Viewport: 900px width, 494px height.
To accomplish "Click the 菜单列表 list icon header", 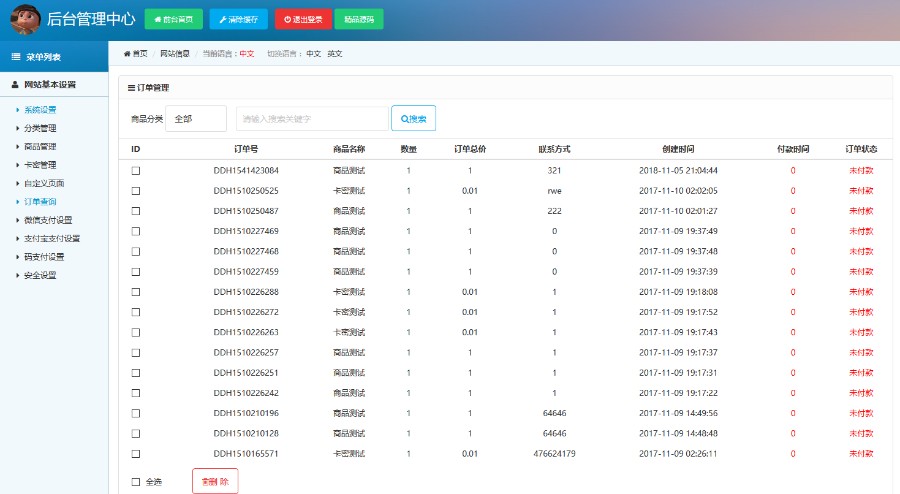I will [x=16, y=56].
